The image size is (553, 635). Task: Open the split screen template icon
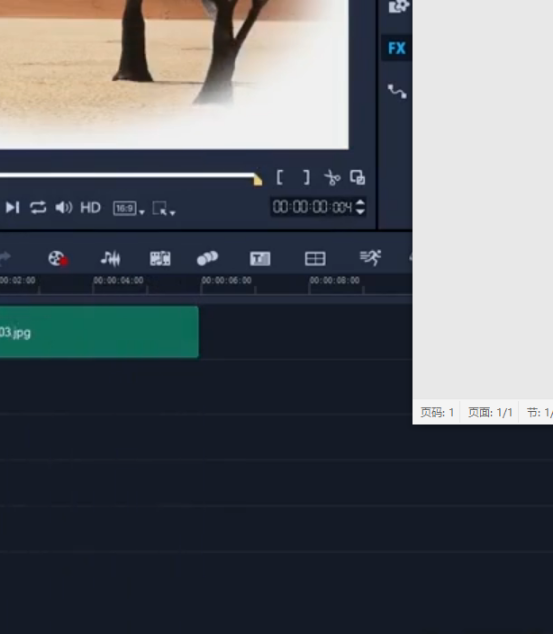315,258
